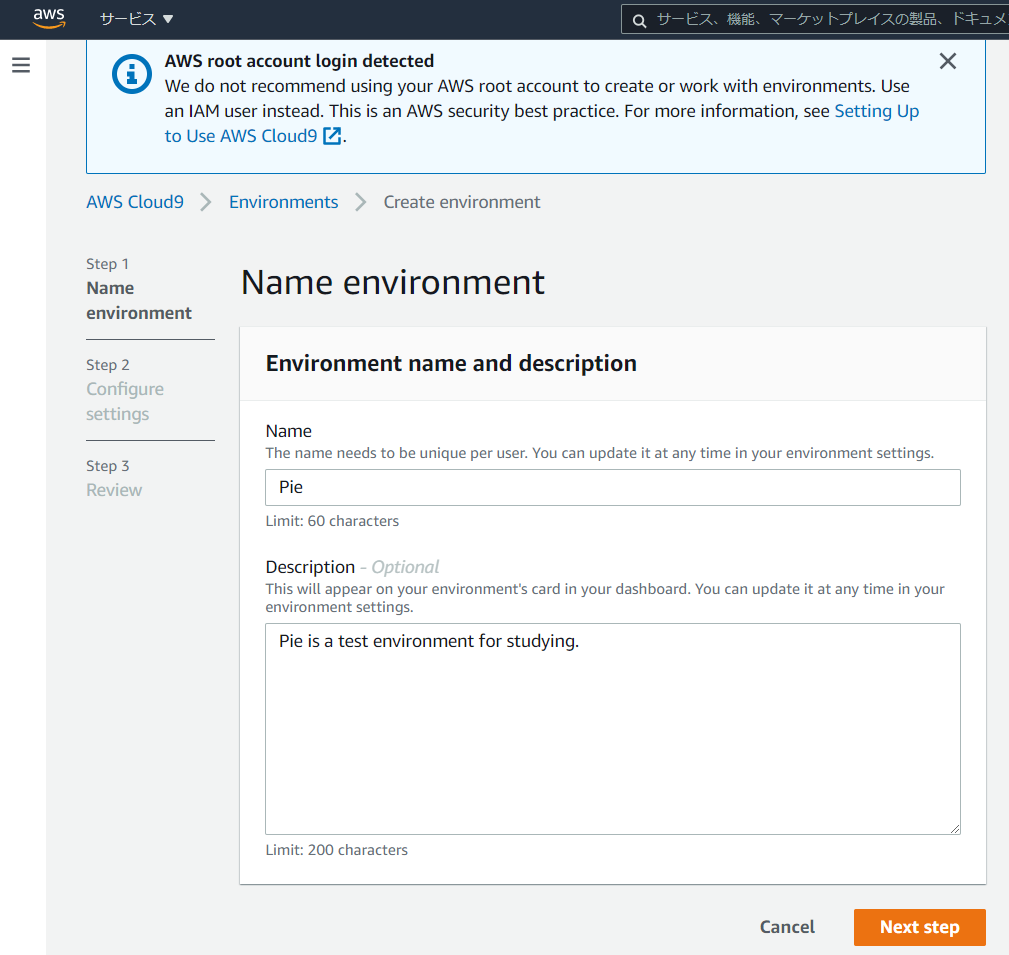Click the search magnifier icon
The height and width of the screenshot is (955, 1009).
pos(639,21)
